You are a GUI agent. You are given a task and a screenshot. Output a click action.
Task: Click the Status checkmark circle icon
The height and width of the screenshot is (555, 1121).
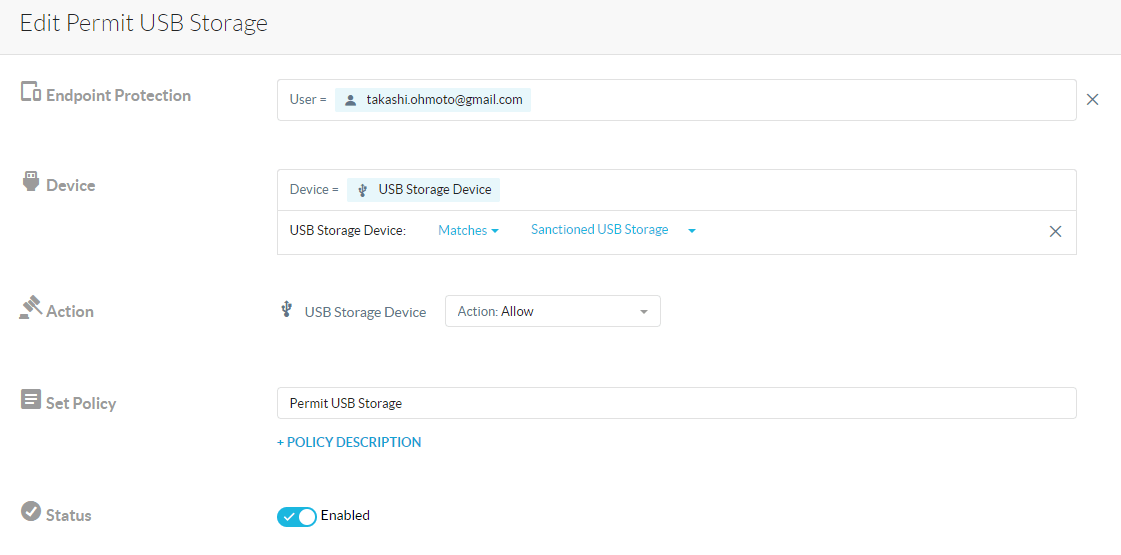coord(31,511)
